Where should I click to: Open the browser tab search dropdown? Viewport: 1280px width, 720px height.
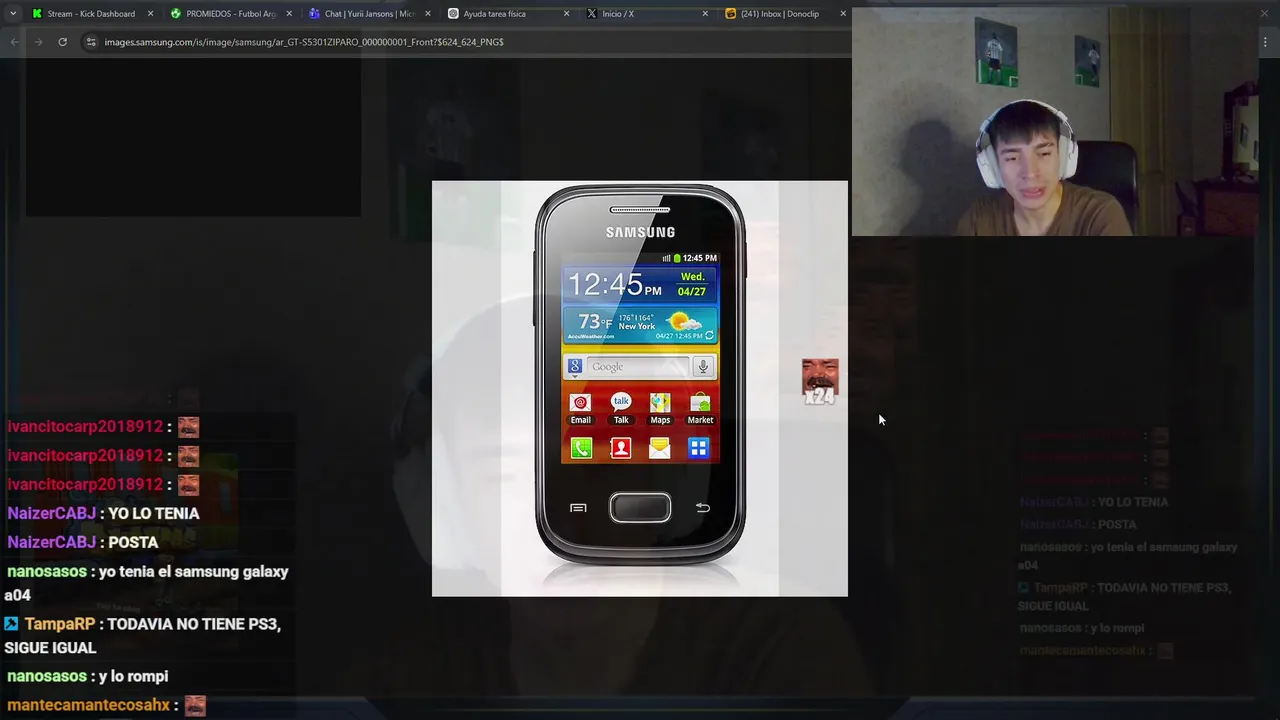coord(12,14)
